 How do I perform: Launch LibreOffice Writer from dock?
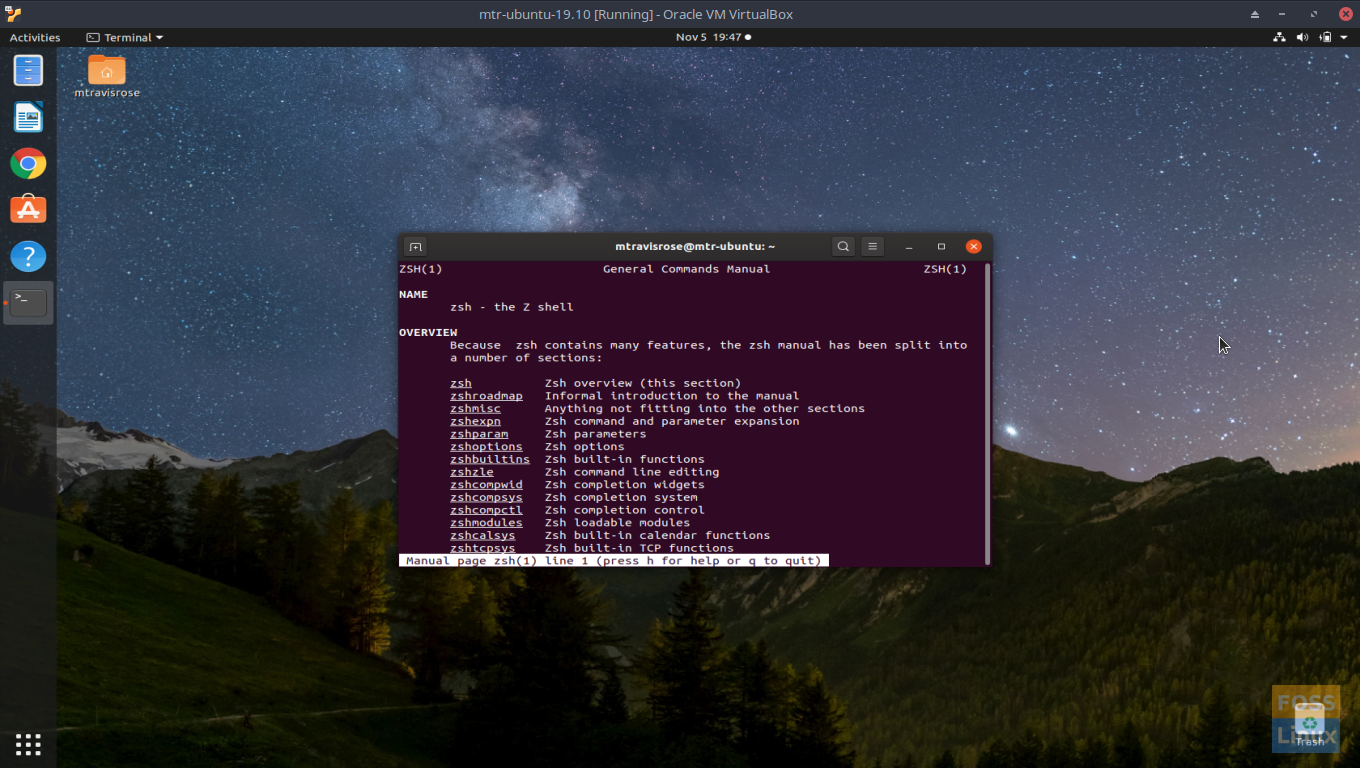tap(28, 117)
